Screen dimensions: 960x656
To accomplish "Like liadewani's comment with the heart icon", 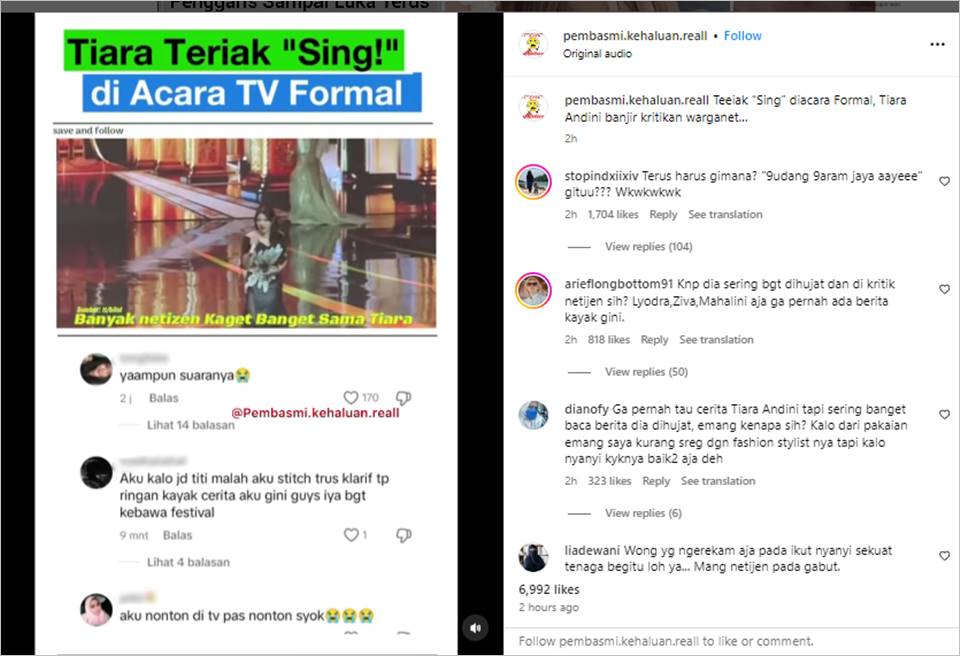I will click(x=944, y=556).
